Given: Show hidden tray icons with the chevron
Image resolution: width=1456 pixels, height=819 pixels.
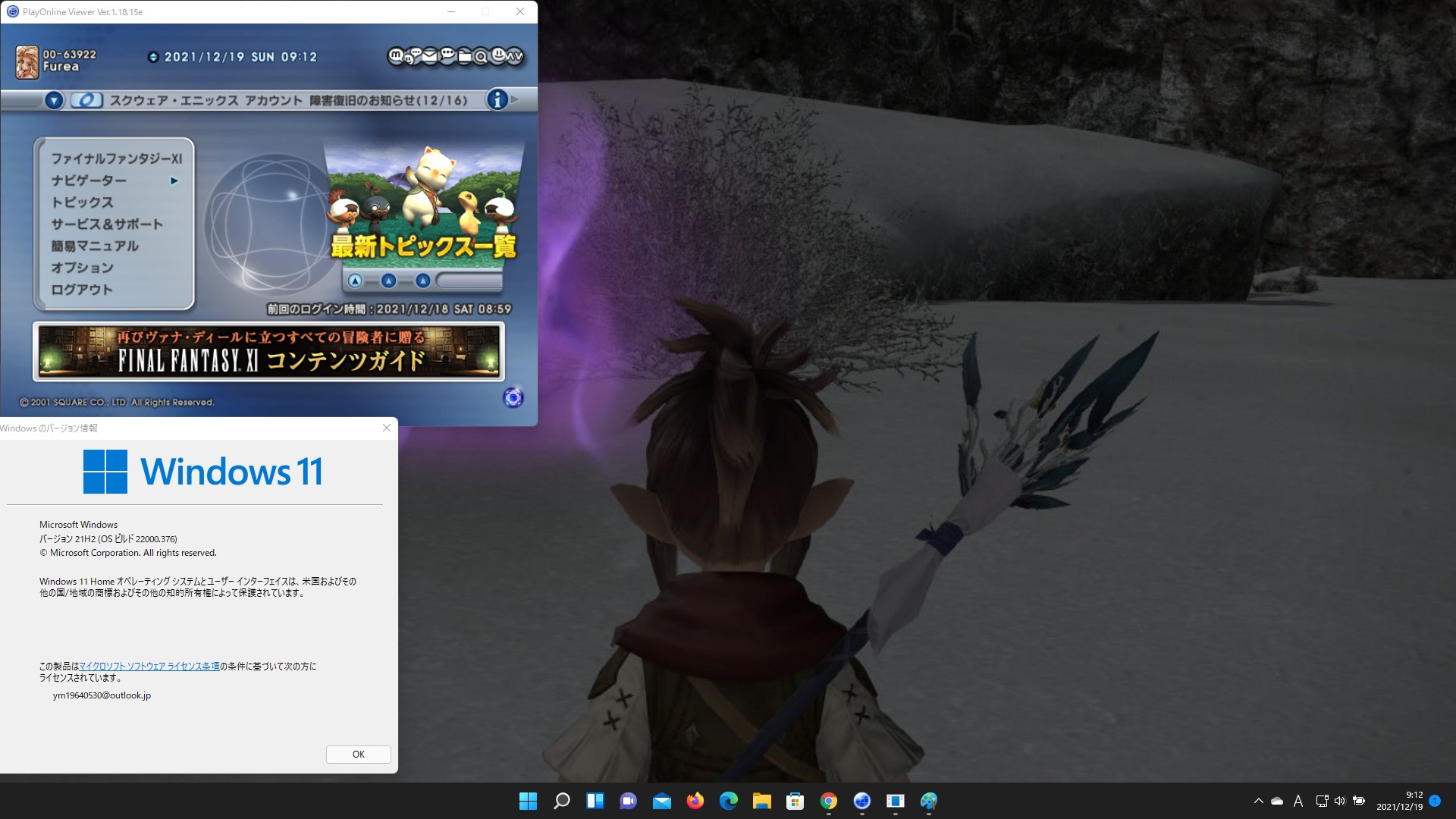Looking at the screenshot, I should (x=1258, y=802).
